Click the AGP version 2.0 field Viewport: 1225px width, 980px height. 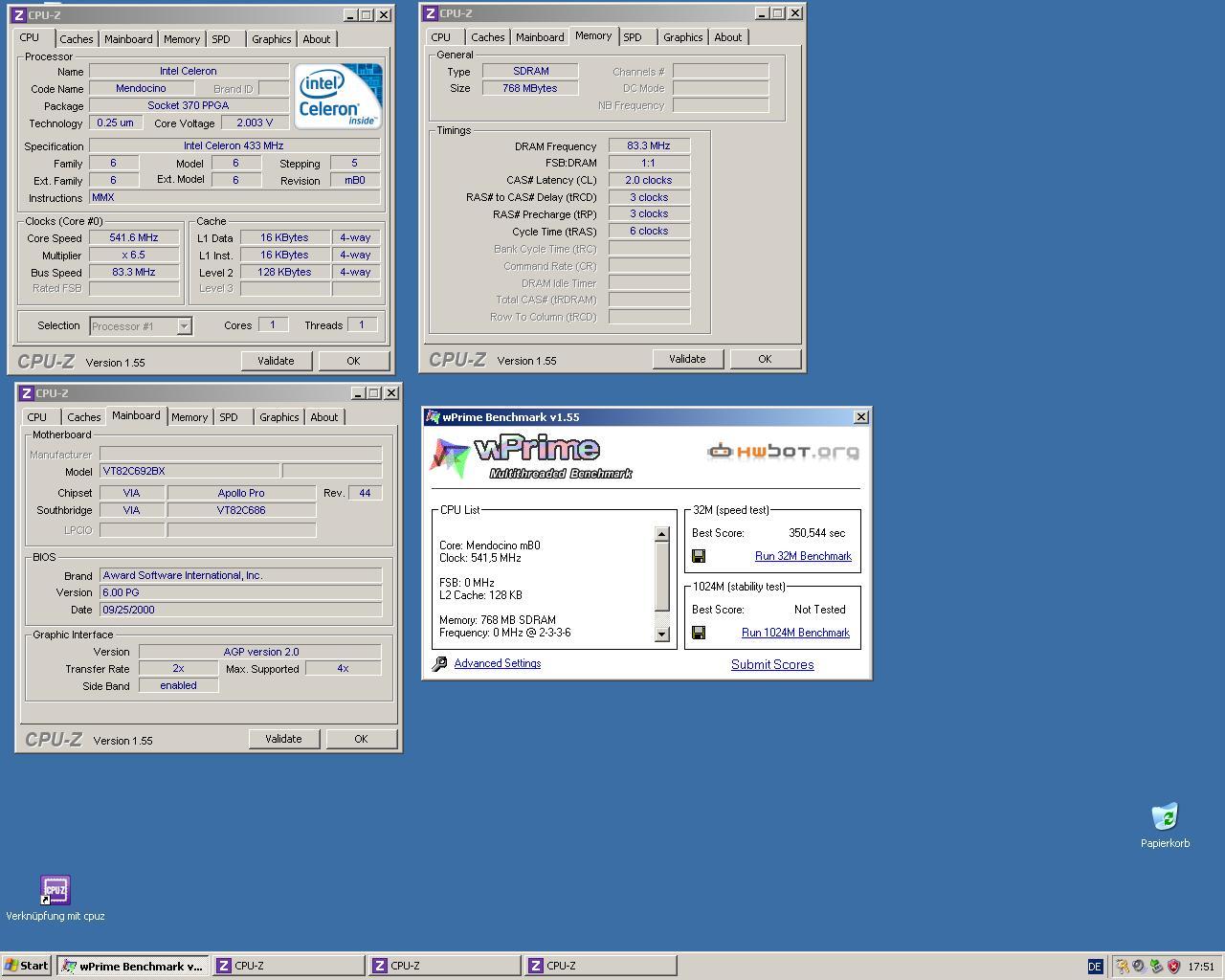(x=260, y=652)
